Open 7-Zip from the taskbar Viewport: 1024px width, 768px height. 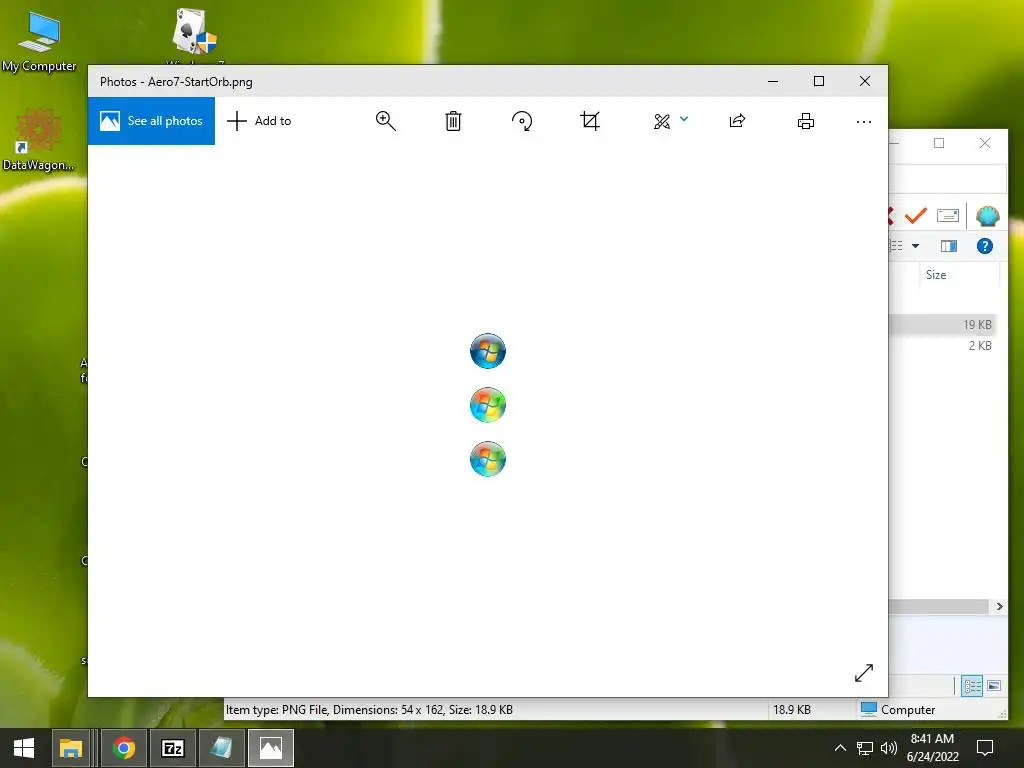tap(172, 748)
